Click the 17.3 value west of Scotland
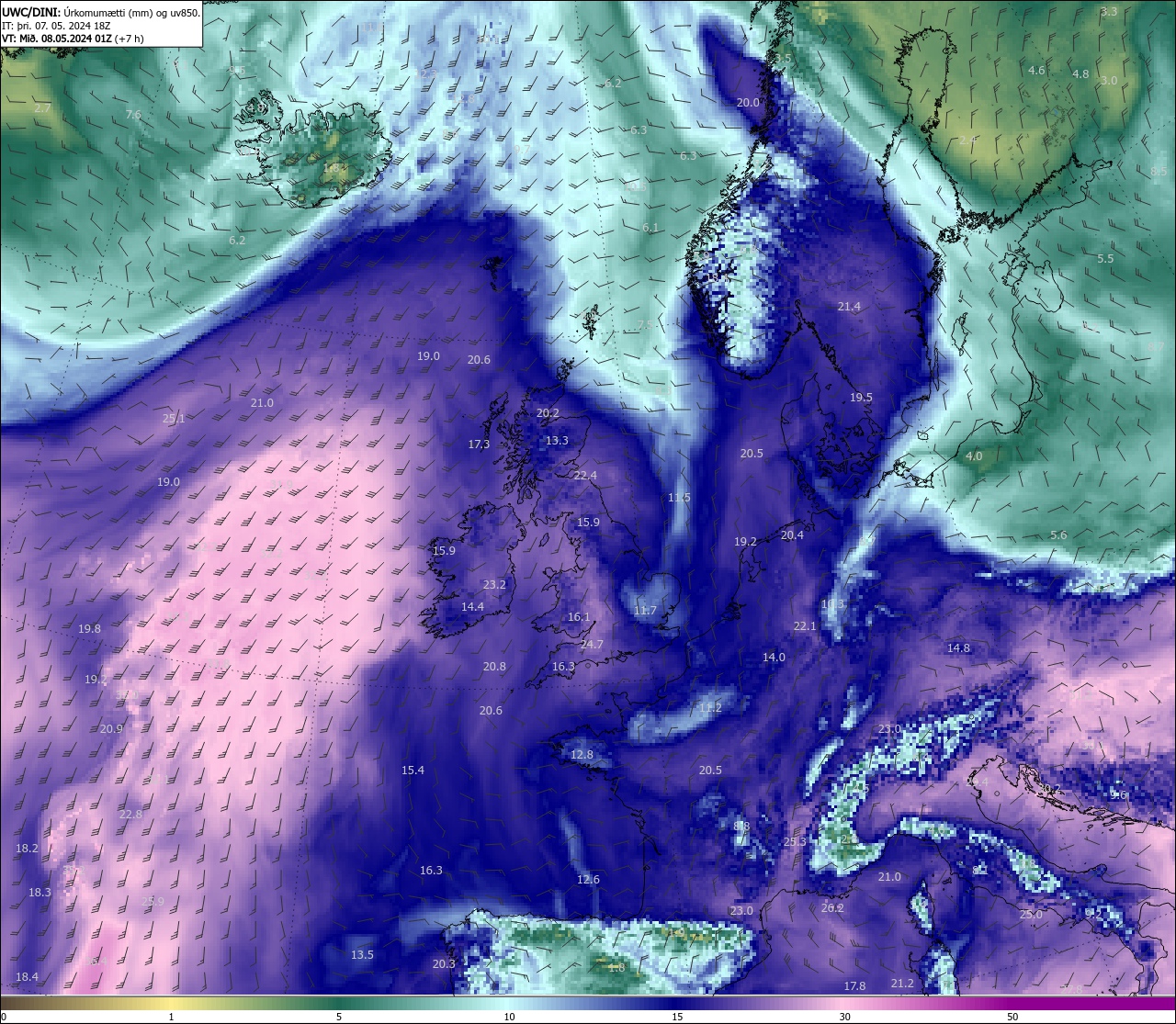Screen dimensions: 1176x1024 point(479,444)
